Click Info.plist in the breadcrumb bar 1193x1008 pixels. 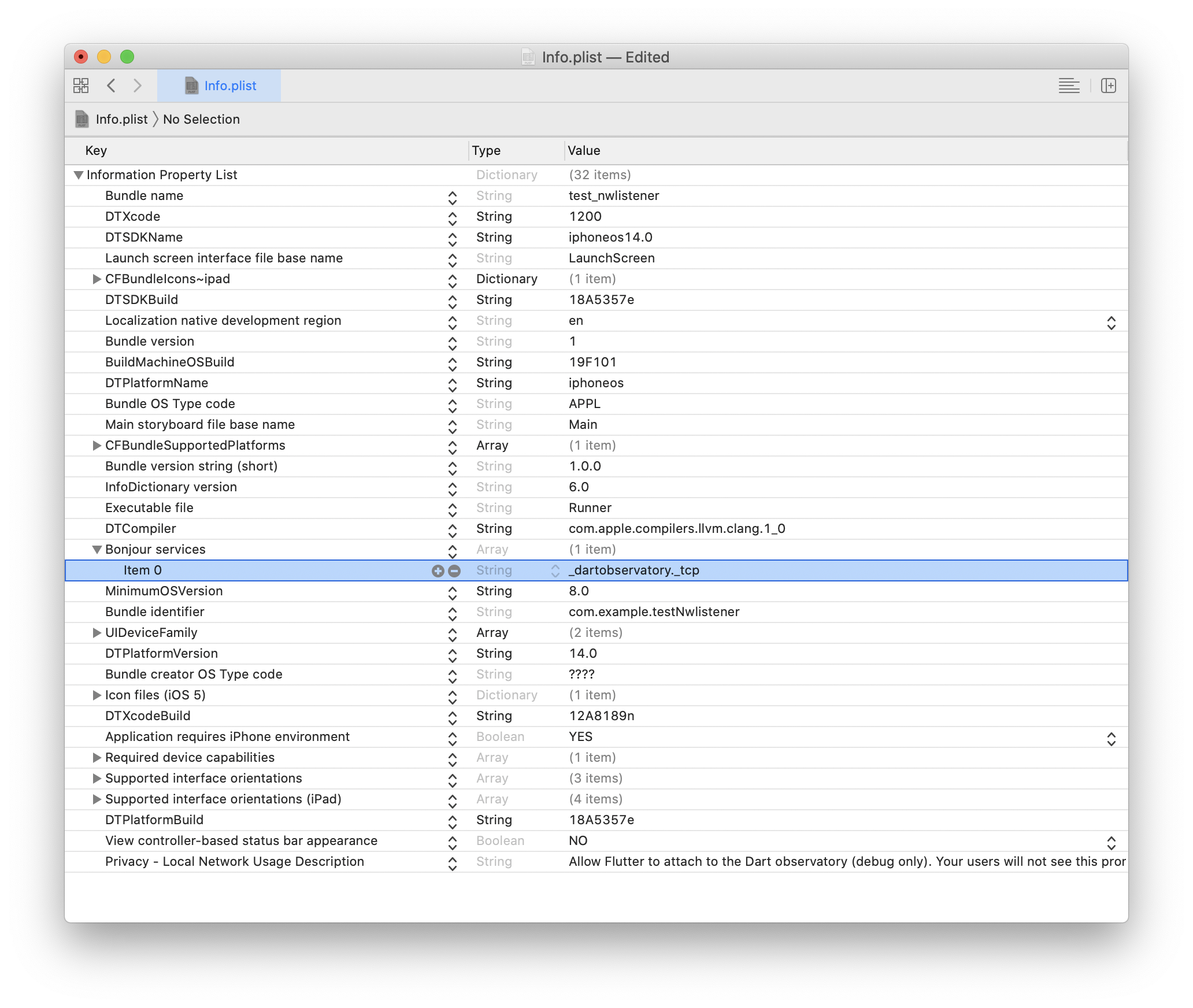(x=121, y=119)
